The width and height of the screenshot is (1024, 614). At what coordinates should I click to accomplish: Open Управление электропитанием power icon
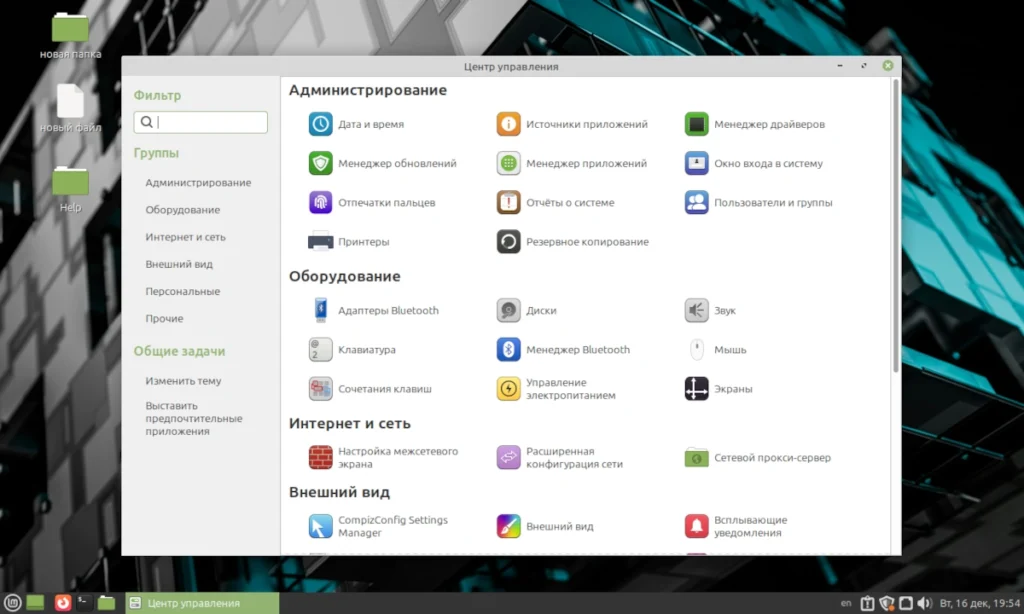point(508,389)
